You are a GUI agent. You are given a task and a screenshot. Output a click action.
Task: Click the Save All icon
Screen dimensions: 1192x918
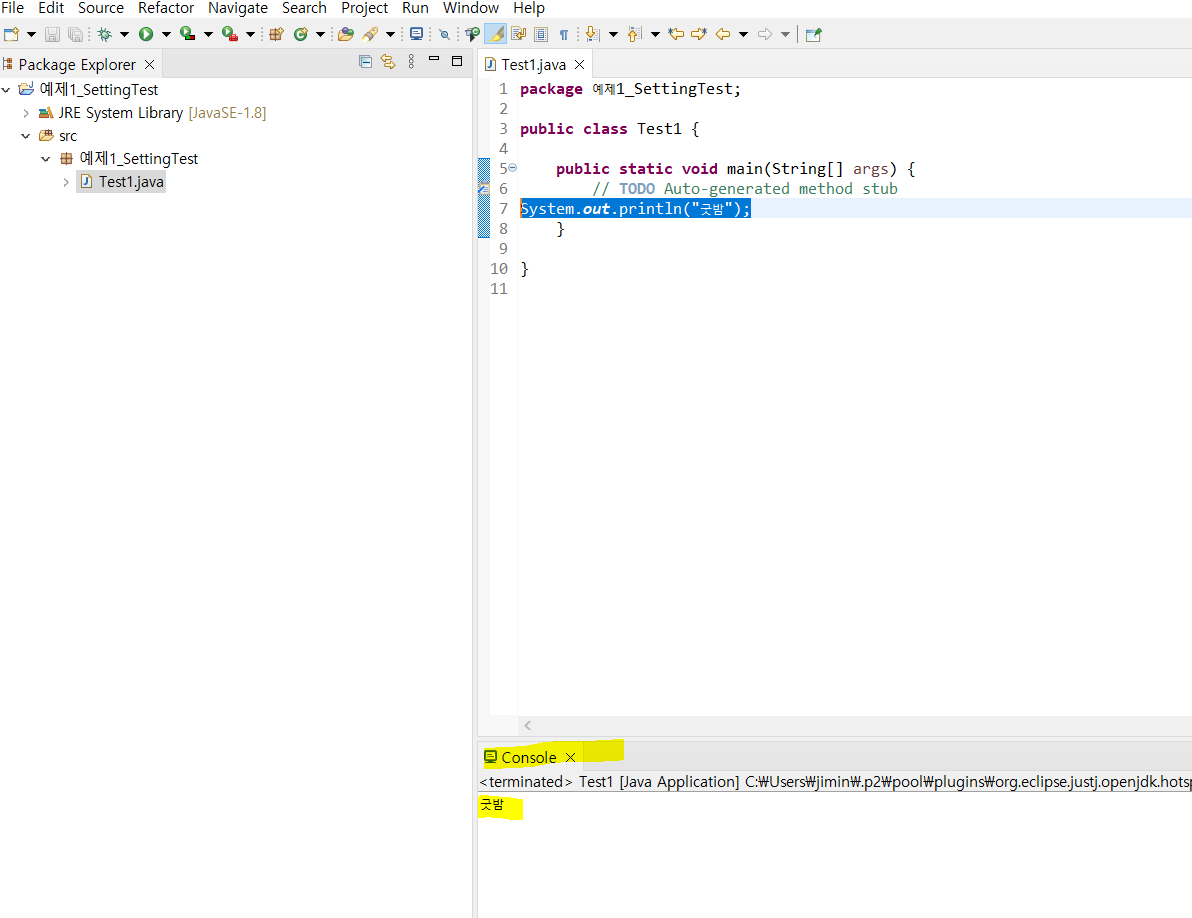tap(75, 34)
